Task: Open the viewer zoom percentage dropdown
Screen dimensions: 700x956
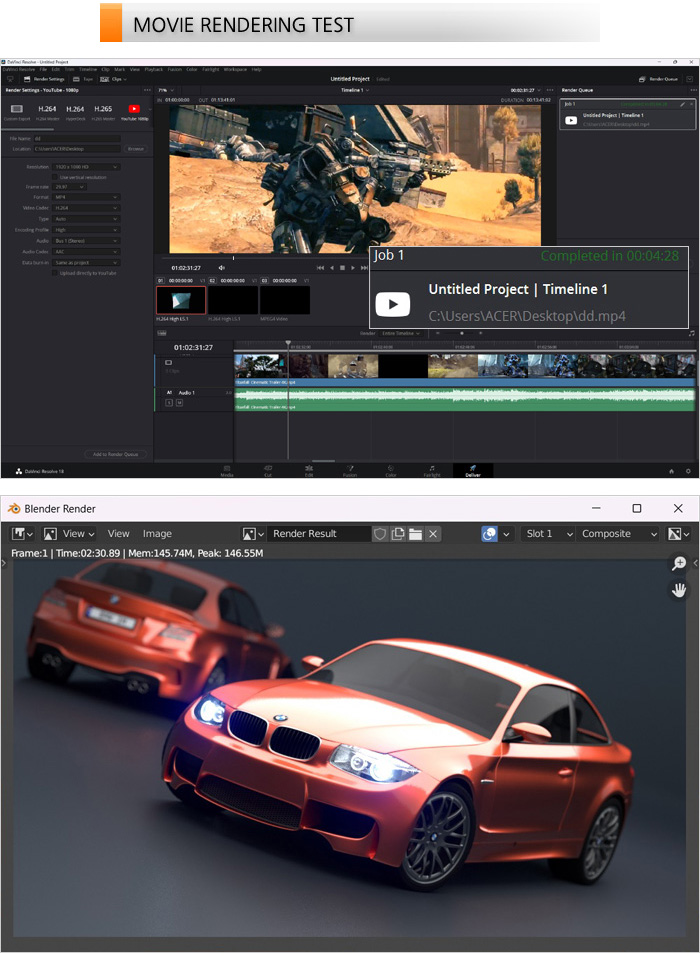Action: [166, 90]
